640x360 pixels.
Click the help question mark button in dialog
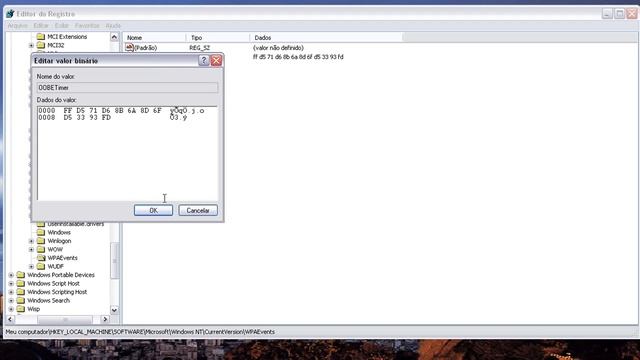click(204, 60)
